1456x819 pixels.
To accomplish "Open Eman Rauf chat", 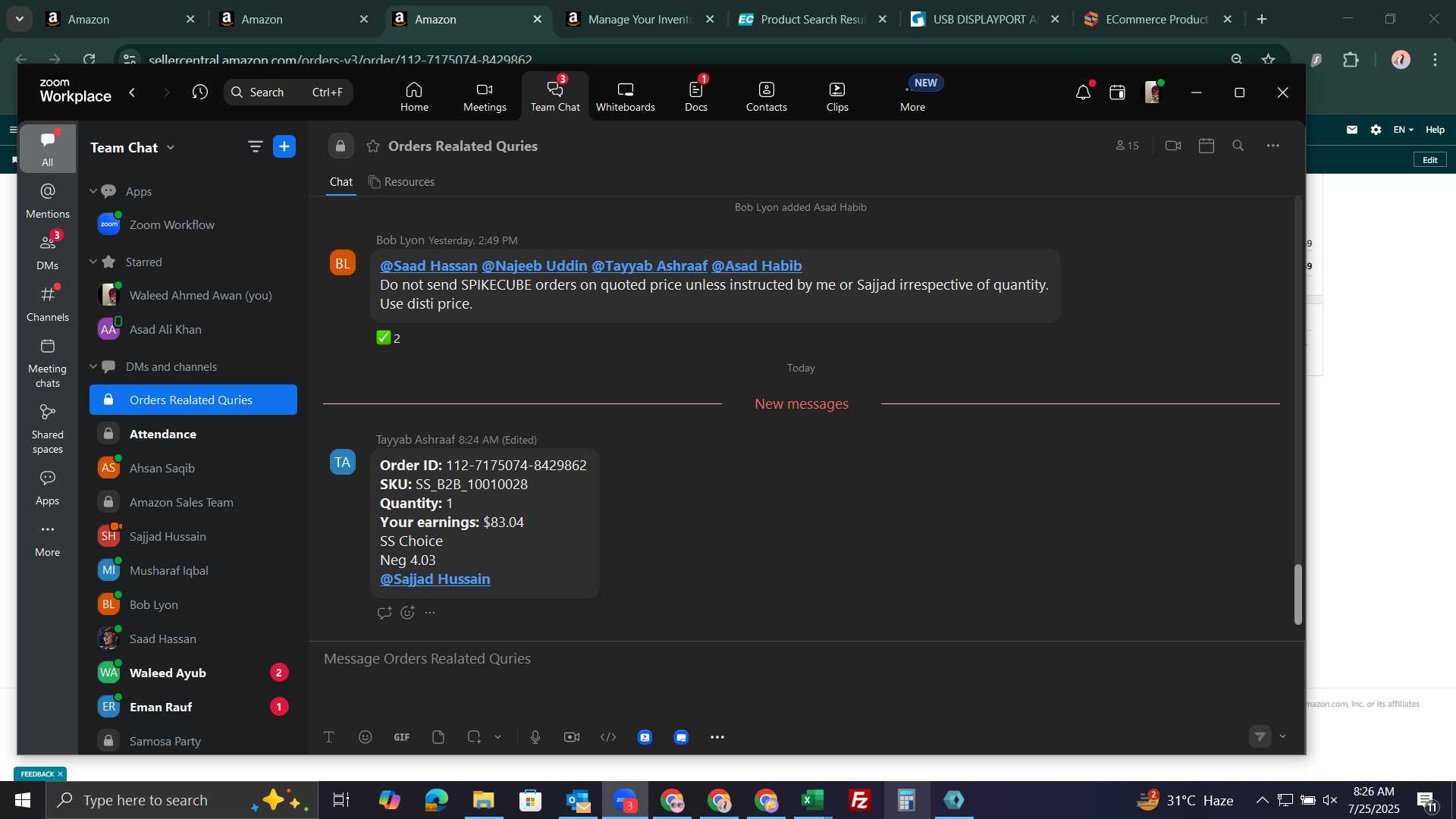I will (193, 708).
